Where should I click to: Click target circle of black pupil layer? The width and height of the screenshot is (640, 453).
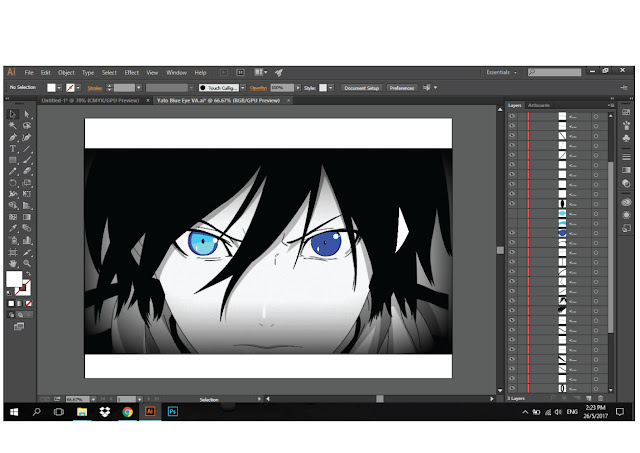[x=596, y=204]
